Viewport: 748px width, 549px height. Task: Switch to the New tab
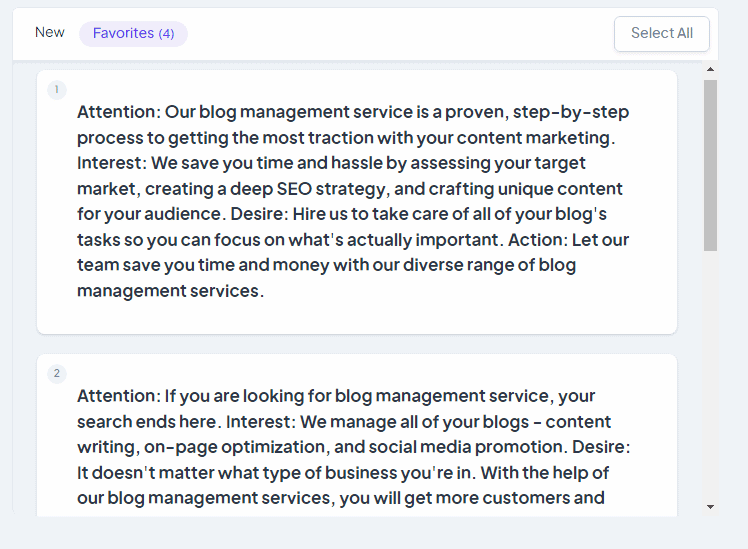(50, 32)
